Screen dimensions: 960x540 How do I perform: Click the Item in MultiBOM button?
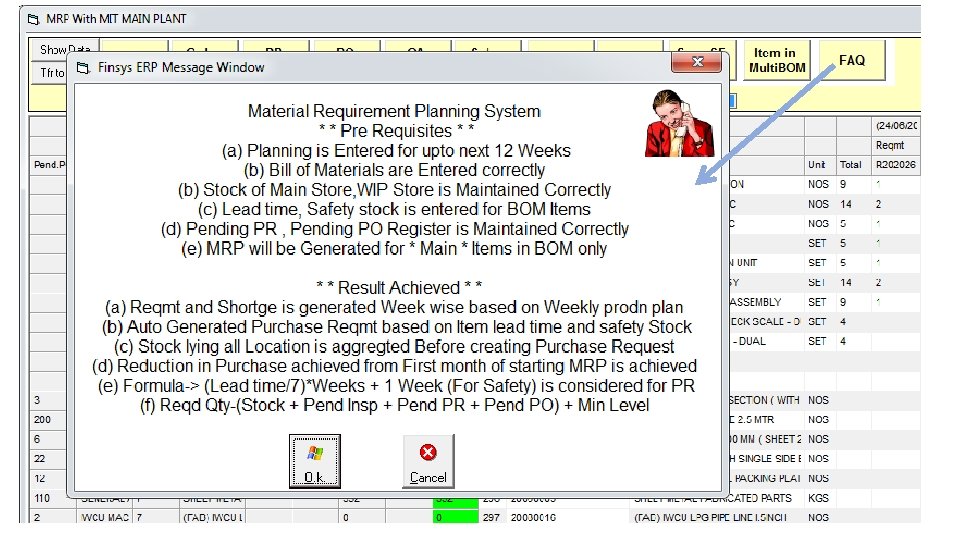coord(777,60)
